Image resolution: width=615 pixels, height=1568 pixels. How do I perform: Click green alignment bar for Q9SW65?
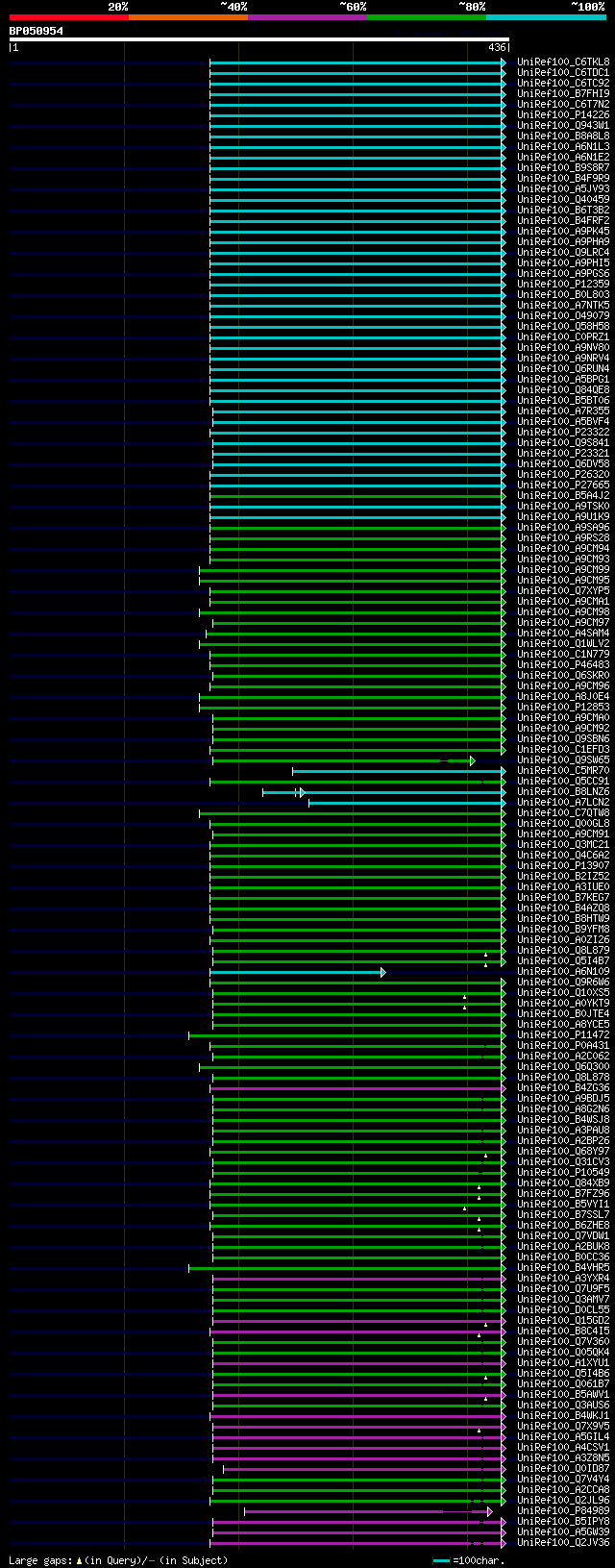click(x=343, y=760)
